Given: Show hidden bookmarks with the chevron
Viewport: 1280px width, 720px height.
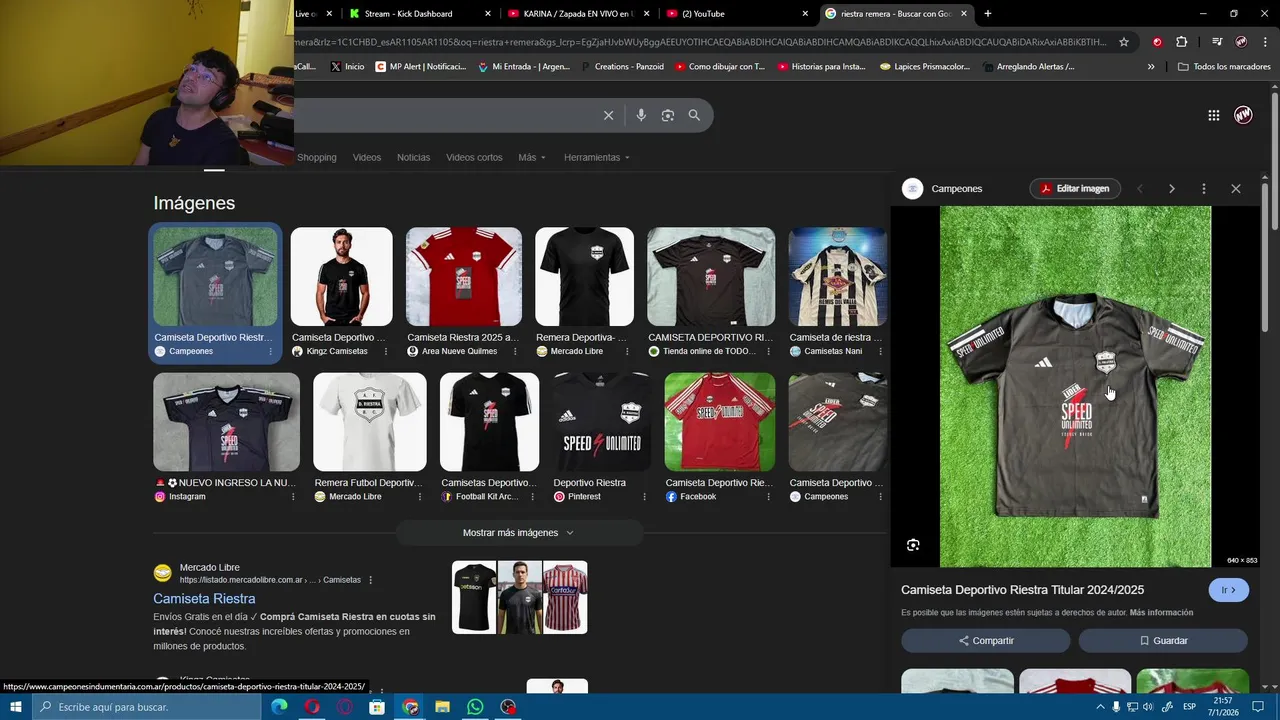Looking at the screenshot, I should coord(1151,67).
